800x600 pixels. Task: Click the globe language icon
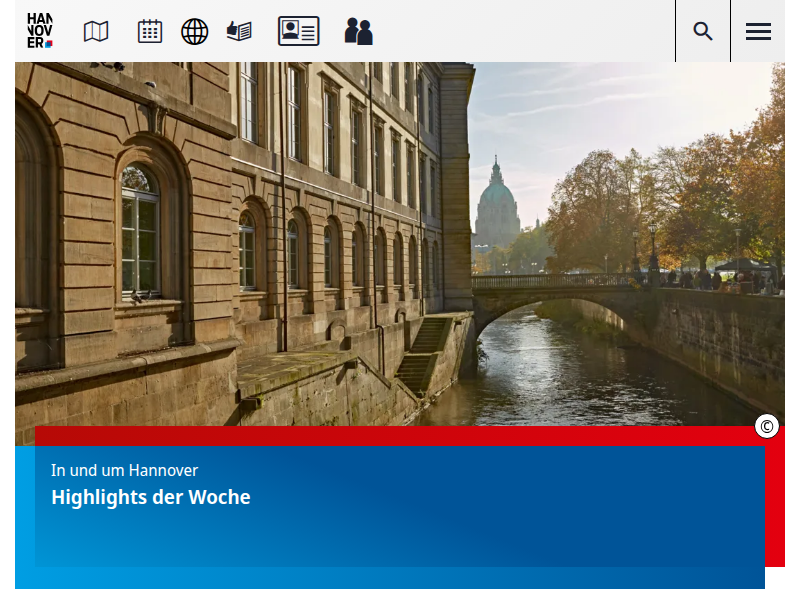click(x=194, y=32)
